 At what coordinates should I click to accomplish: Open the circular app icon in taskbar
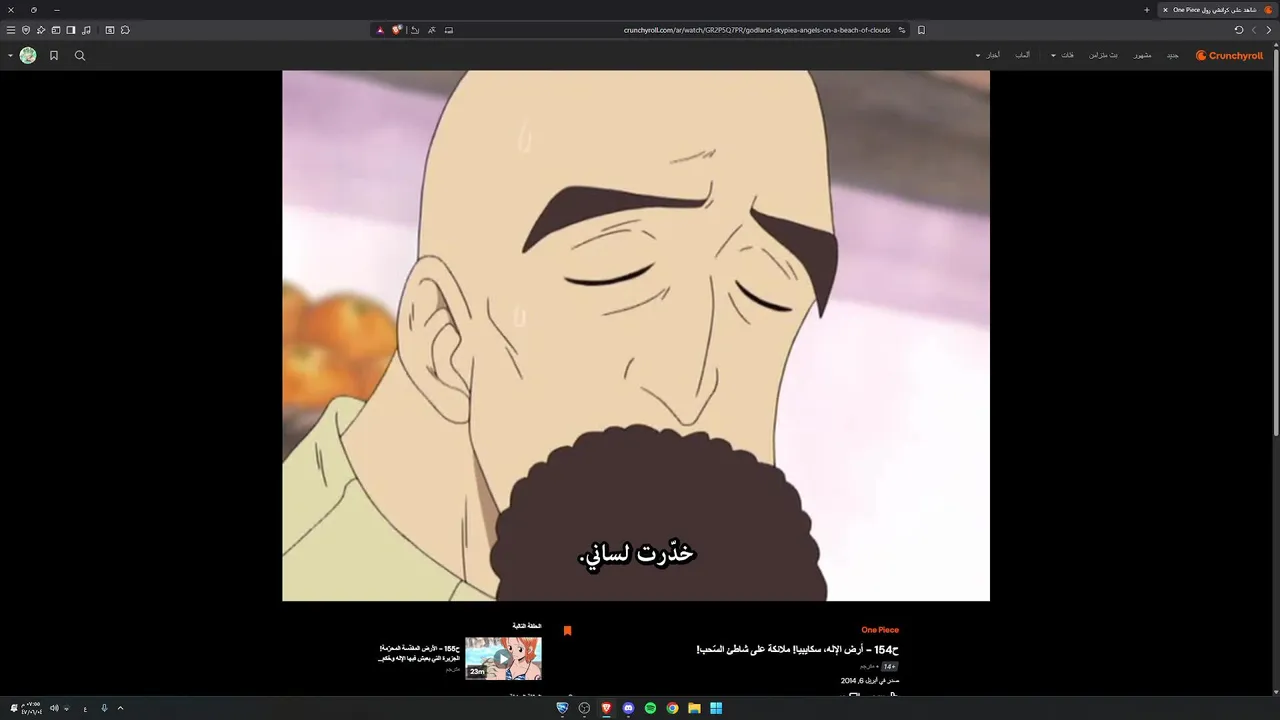tap(584, 708)
